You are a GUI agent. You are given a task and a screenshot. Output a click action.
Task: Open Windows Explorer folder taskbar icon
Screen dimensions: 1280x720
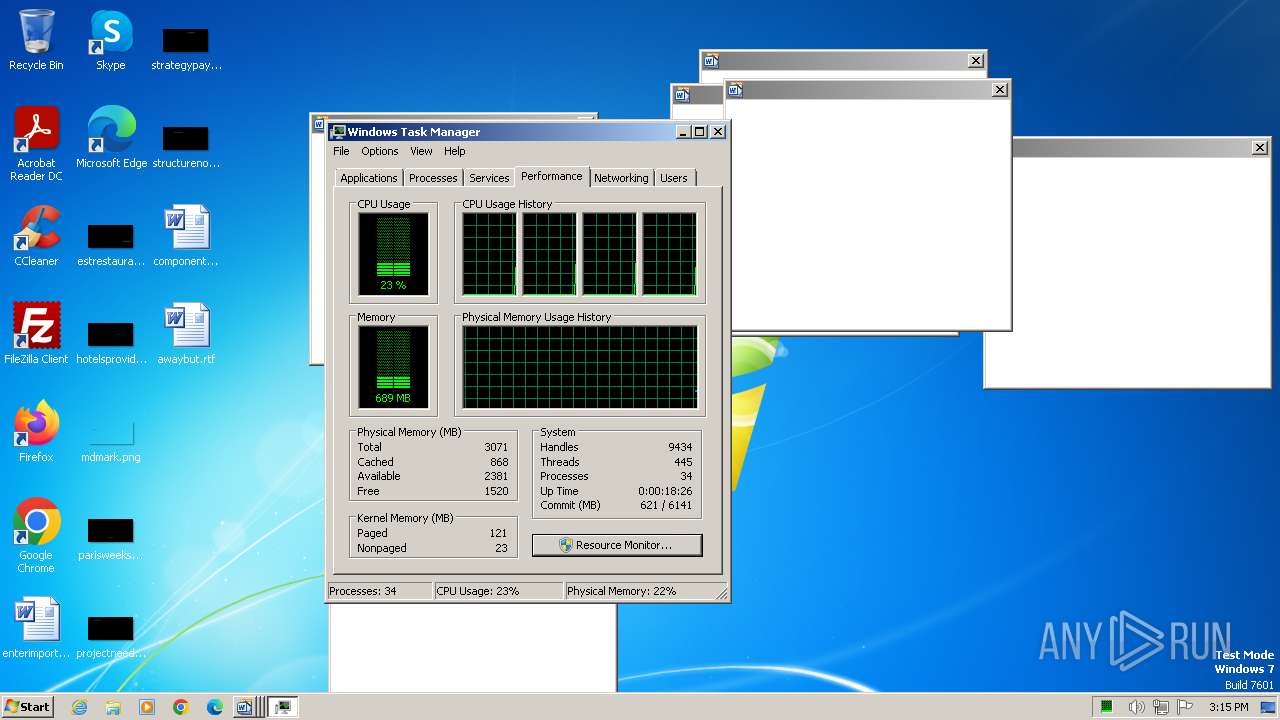(113, 707)
